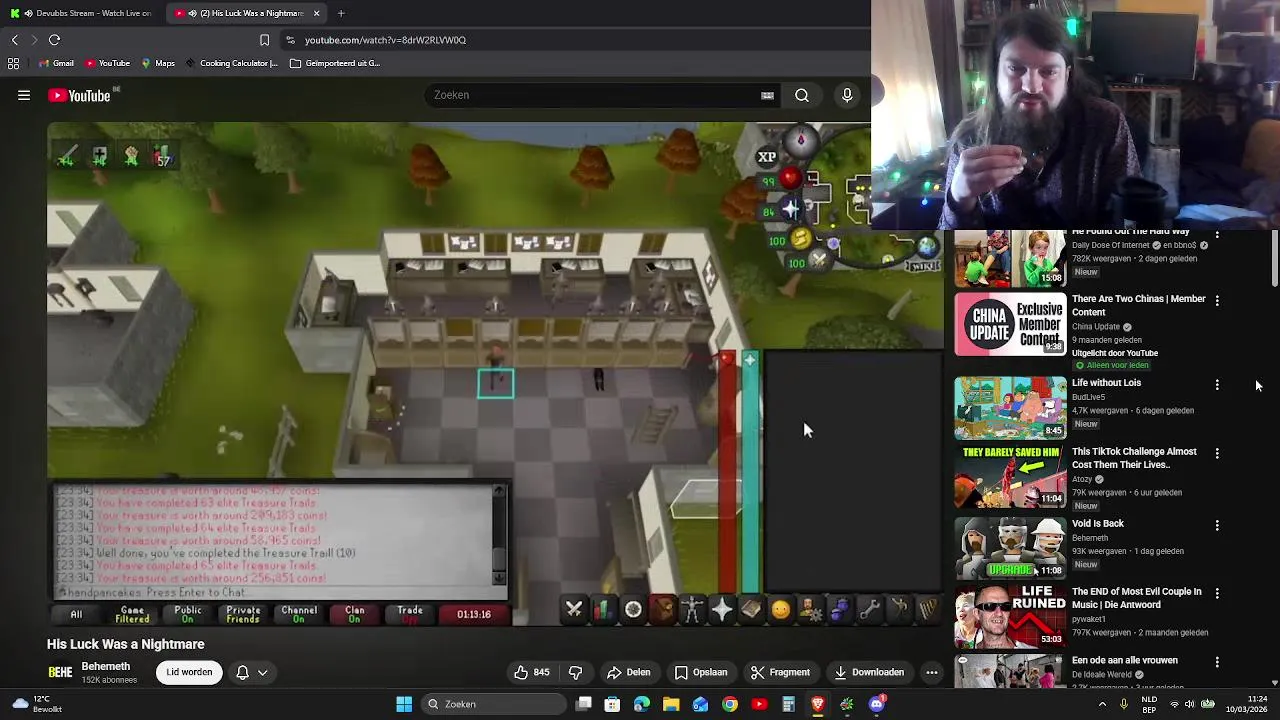The width and height of the screenshot is (1280, 720).
Task: Select the All chat tab in game
Action: pos(76,614)
